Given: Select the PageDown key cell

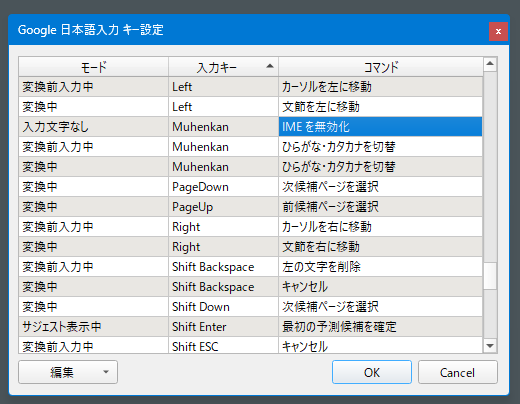Looking at the screenshot, I should [x=223, y=187].
